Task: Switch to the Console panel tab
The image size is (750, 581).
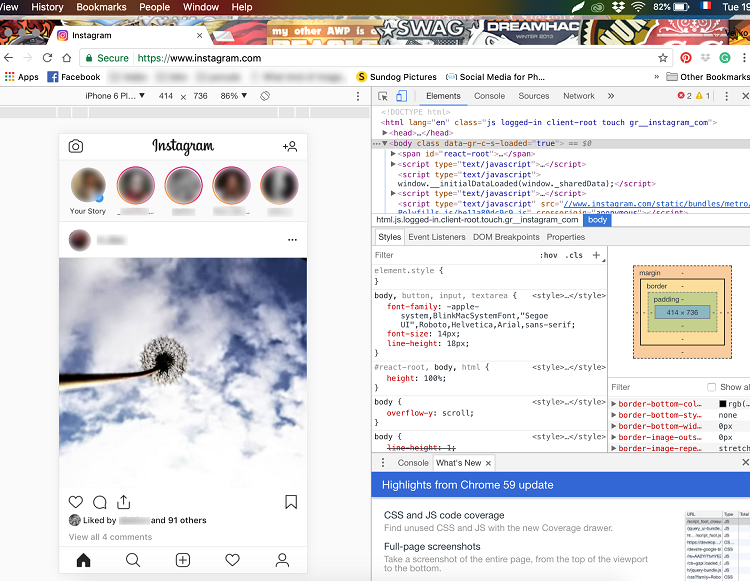Action: coord(489,96)
